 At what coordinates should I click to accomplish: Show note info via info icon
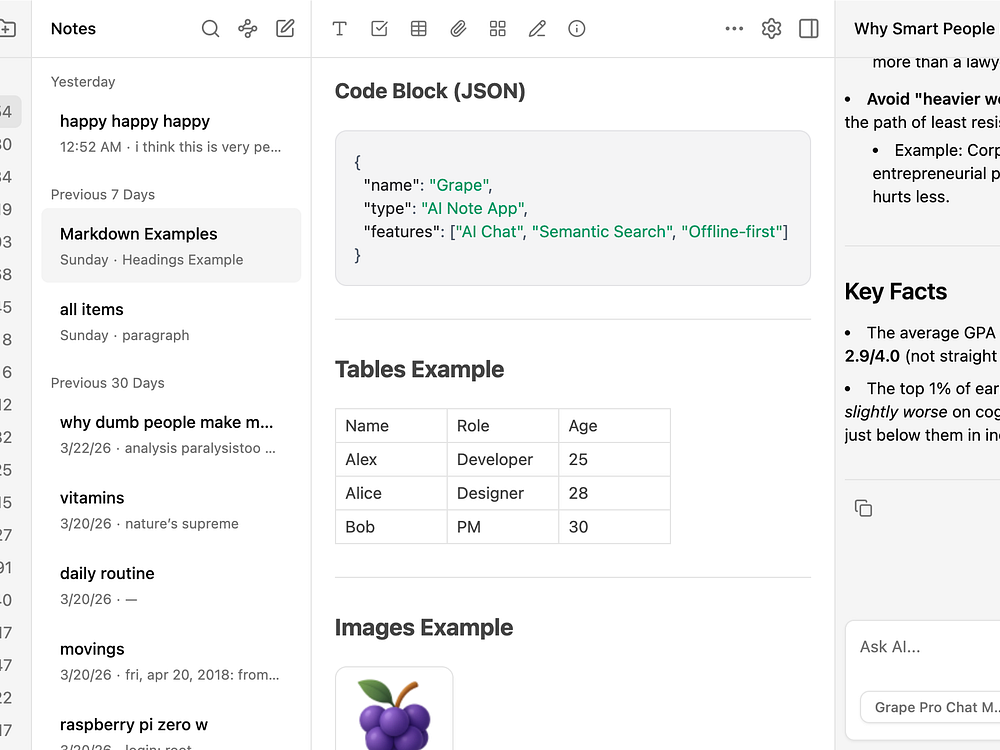click(x=577, y=29)
